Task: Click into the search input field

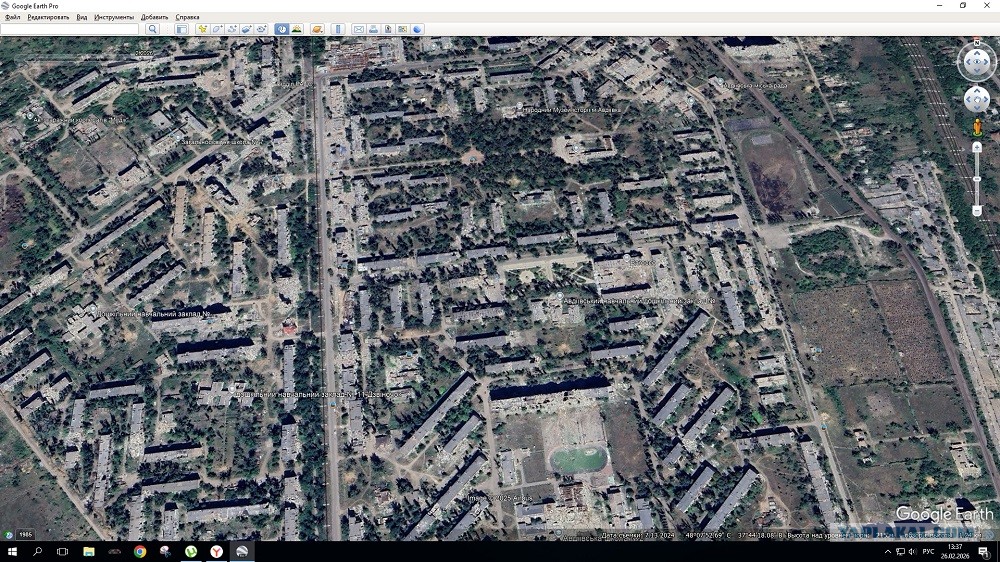Action: [70, 30]
